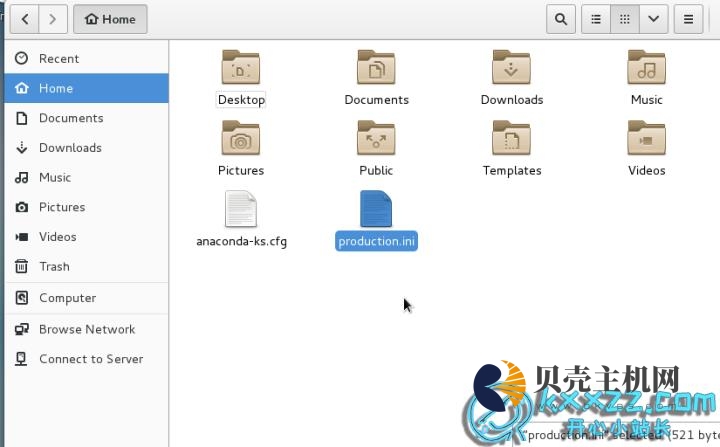
Task: Click the forward navigation arrow
Action: pyautogui.click(x=53, y=19)
